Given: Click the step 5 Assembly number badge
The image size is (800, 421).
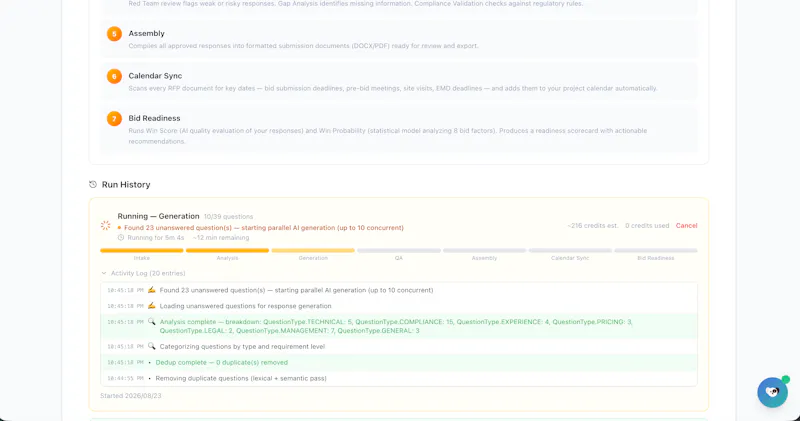Looking at the screenshot, I should [x=114, y=34].
